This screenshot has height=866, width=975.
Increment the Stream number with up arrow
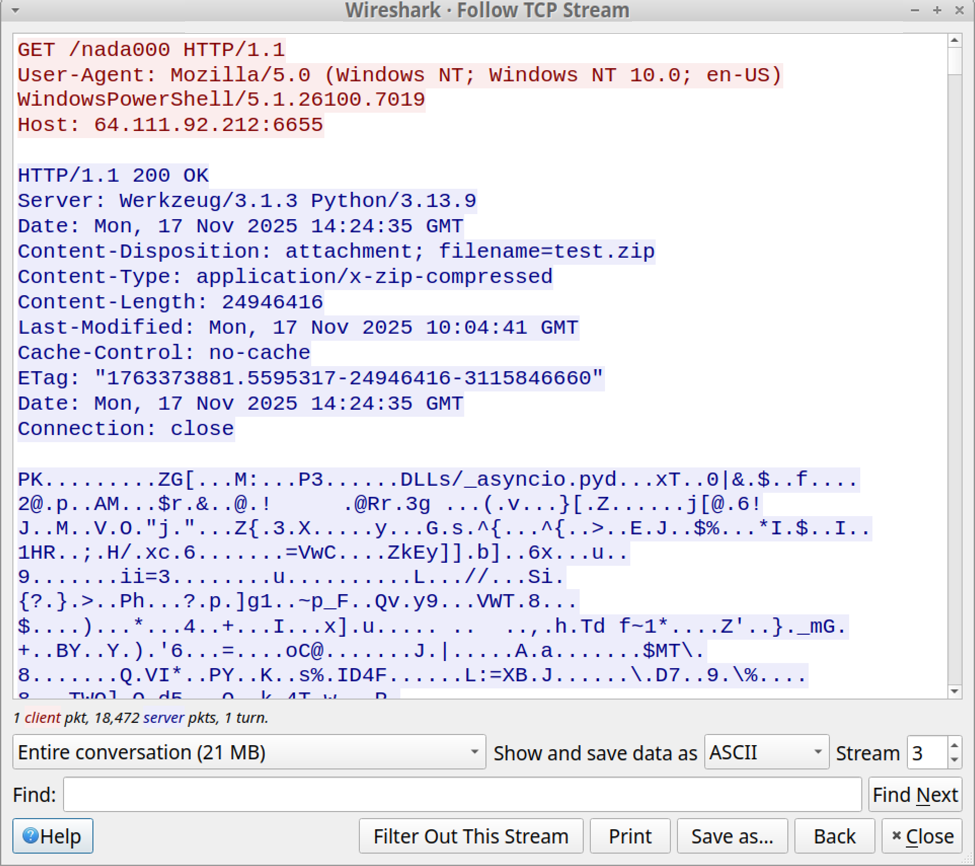[x=954, y=745]
